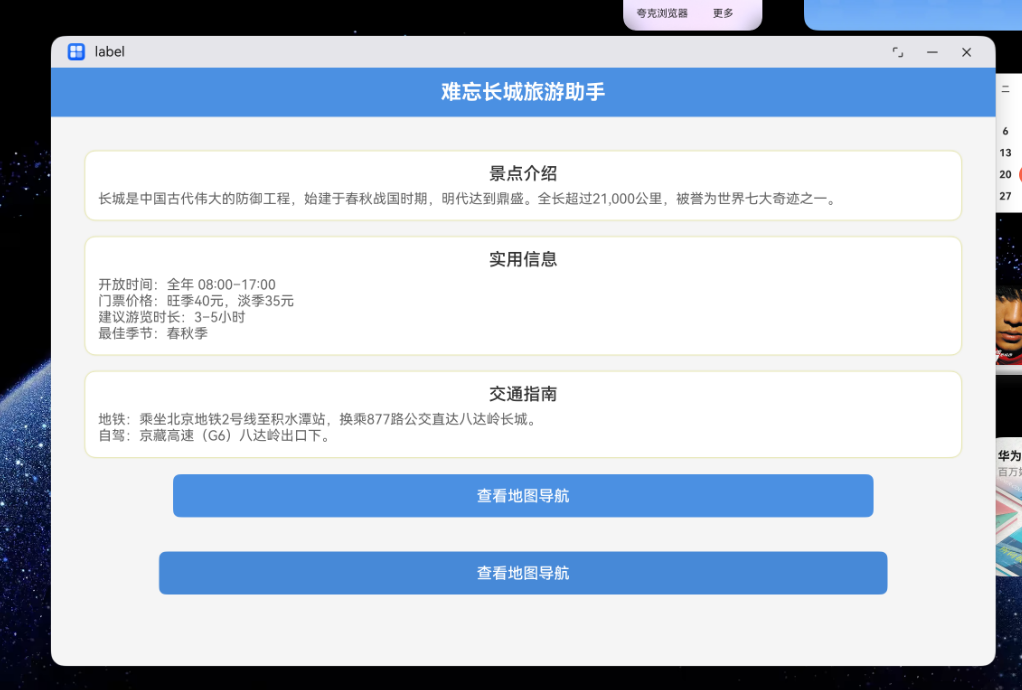Select date 20 in the calendar widget
Image resolution: width=1022 pixels, height=690 pixels.
pyautogui.click(x=1004, y=174)
